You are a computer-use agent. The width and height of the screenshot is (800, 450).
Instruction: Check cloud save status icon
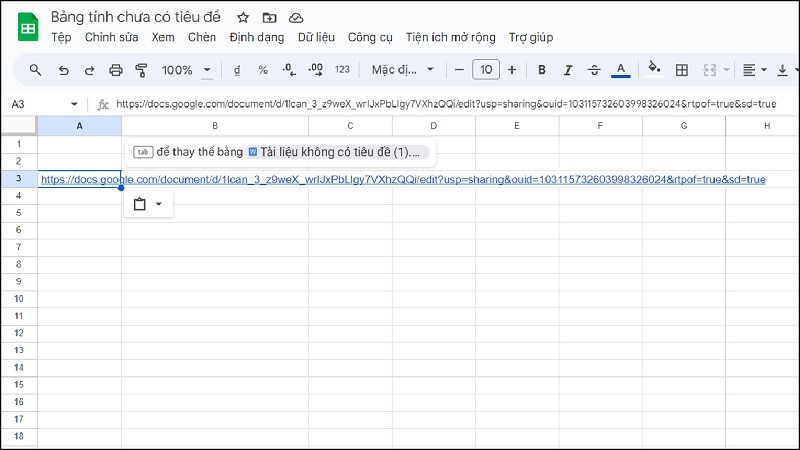[x=296, y=18]
